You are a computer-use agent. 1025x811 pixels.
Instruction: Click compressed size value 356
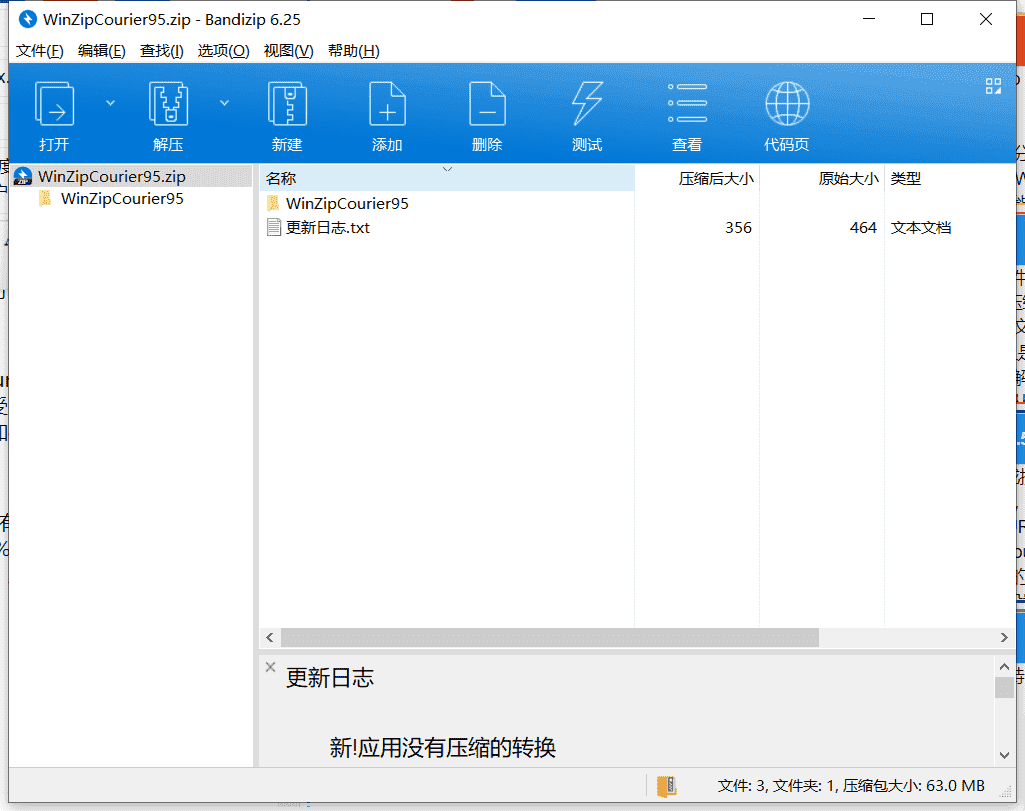pyautogui.click(x=738, y=227)
